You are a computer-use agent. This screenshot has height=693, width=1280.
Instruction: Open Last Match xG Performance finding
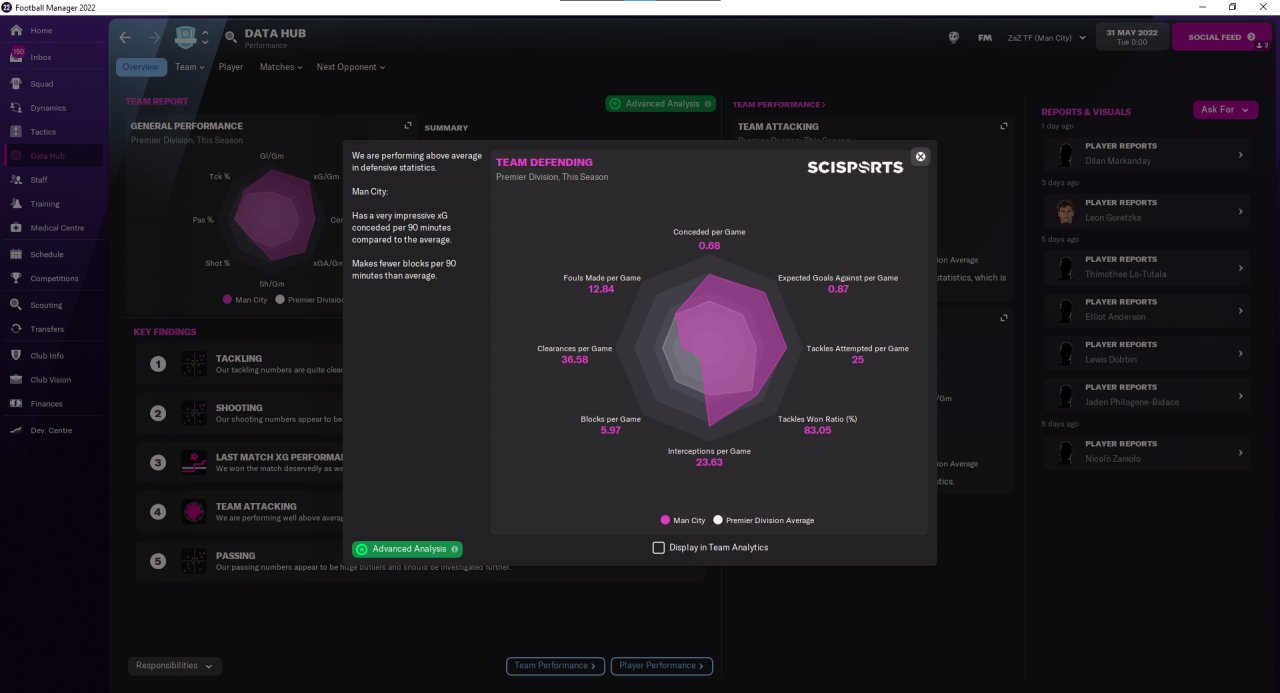(240, 463)
